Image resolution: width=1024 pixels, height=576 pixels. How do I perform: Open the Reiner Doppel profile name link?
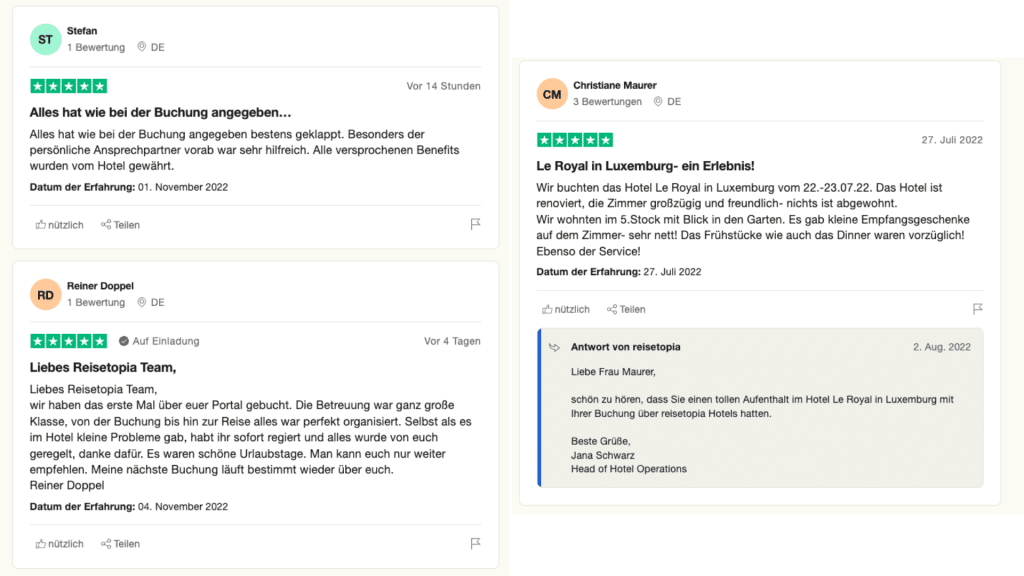(102, 286)
